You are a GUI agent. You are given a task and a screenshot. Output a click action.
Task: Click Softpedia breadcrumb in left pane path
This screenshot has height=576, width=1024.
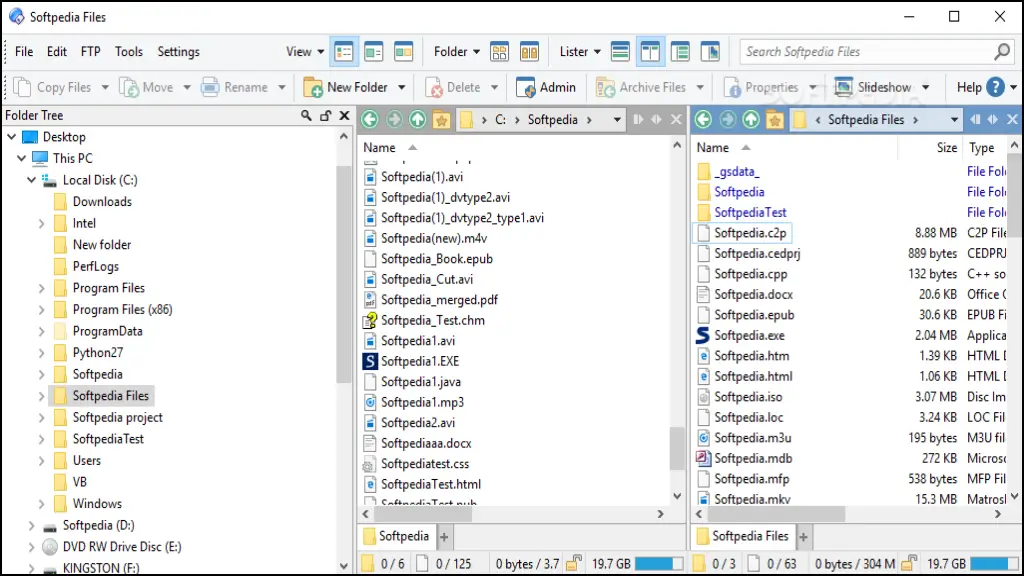pos(552,120)
